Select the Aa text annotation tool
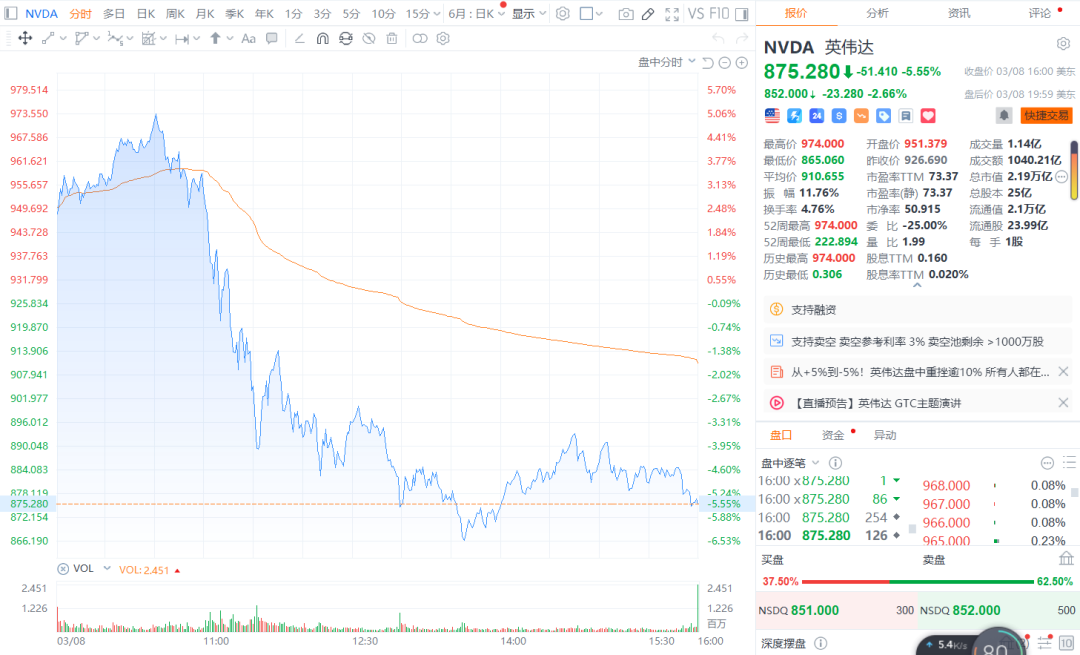Image resolution: width=1080 pixels, height=655 pixels. tap(248, 39)
